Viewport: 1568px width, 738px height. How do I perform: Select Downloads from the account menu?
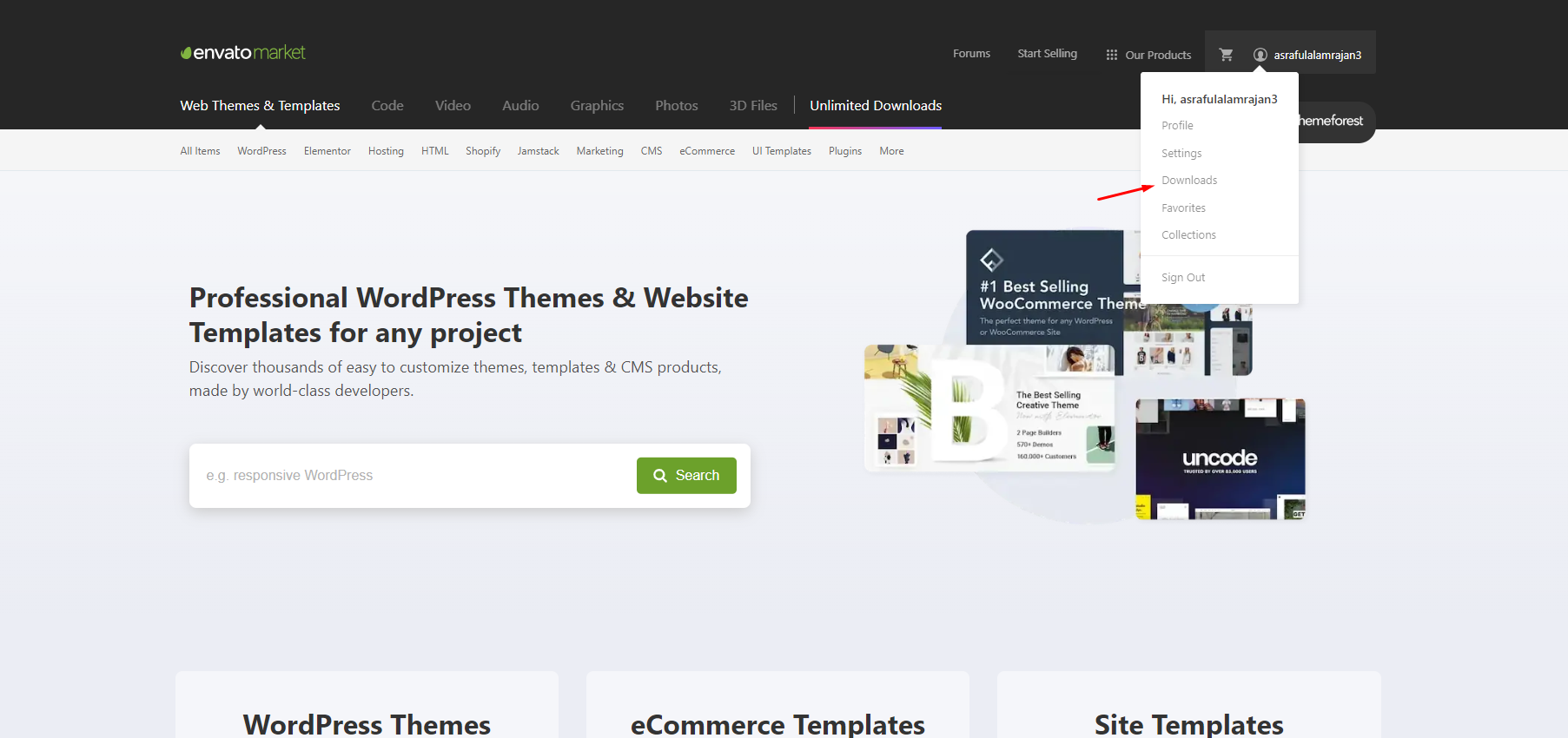tap(1189, 181)
